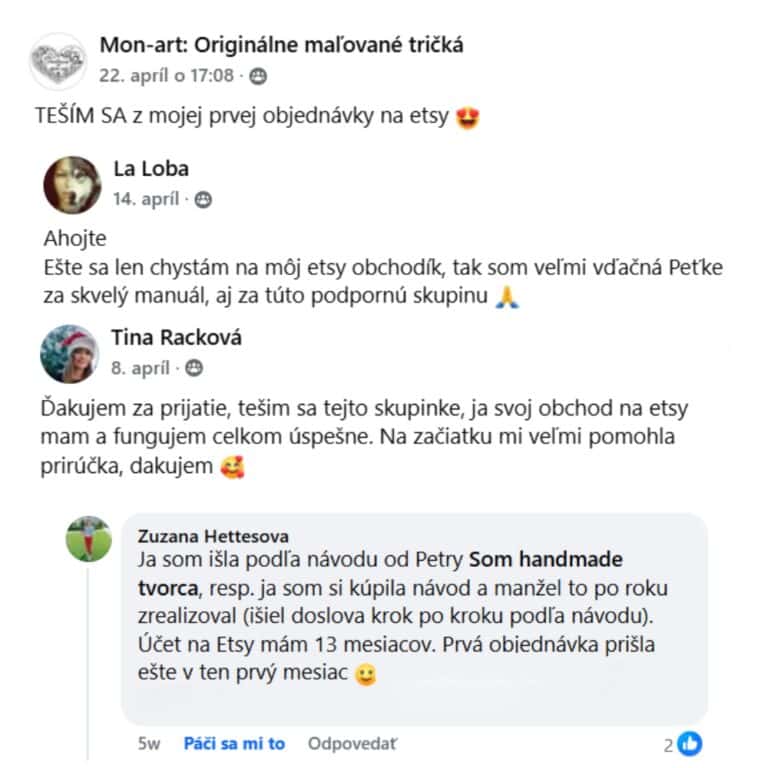Click the 22. apríl o 17:08 timestamp

(x=167, y=76)
